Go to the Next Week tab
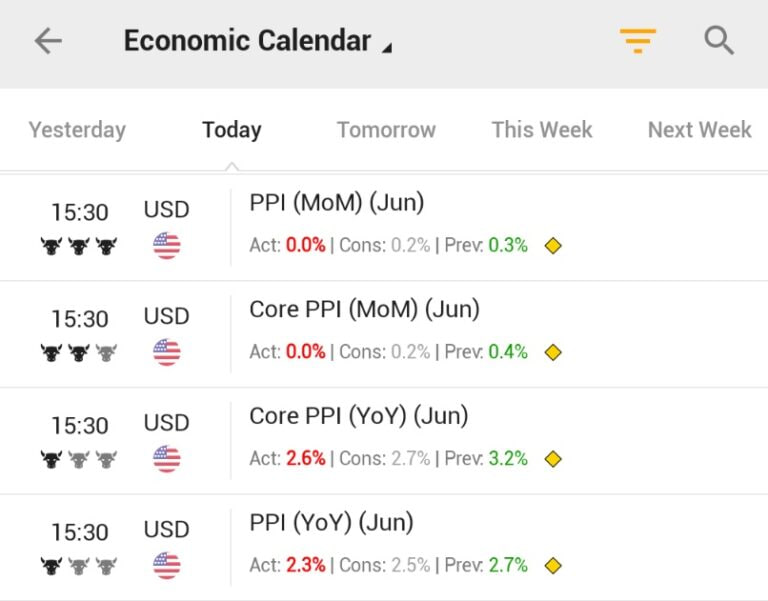768x601 pixels. click(699, 130)
